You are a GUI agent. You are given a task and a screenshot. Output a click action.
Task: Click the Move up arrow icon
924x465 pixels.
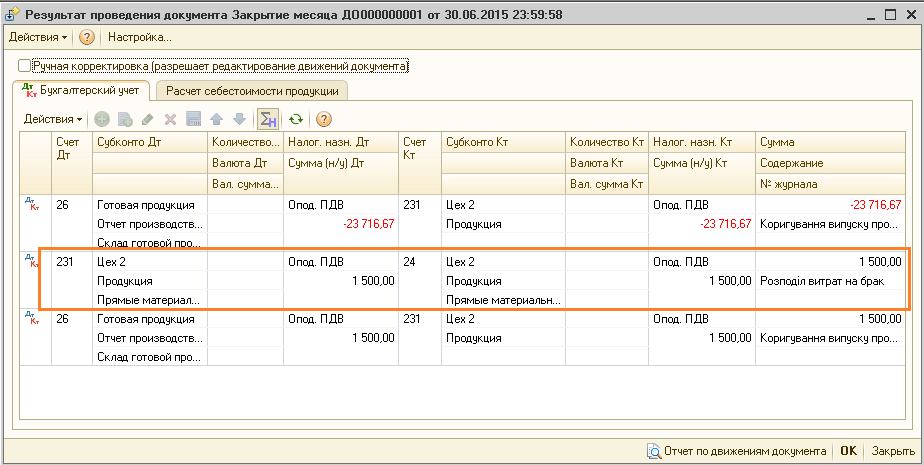click(x=216, y=120)
